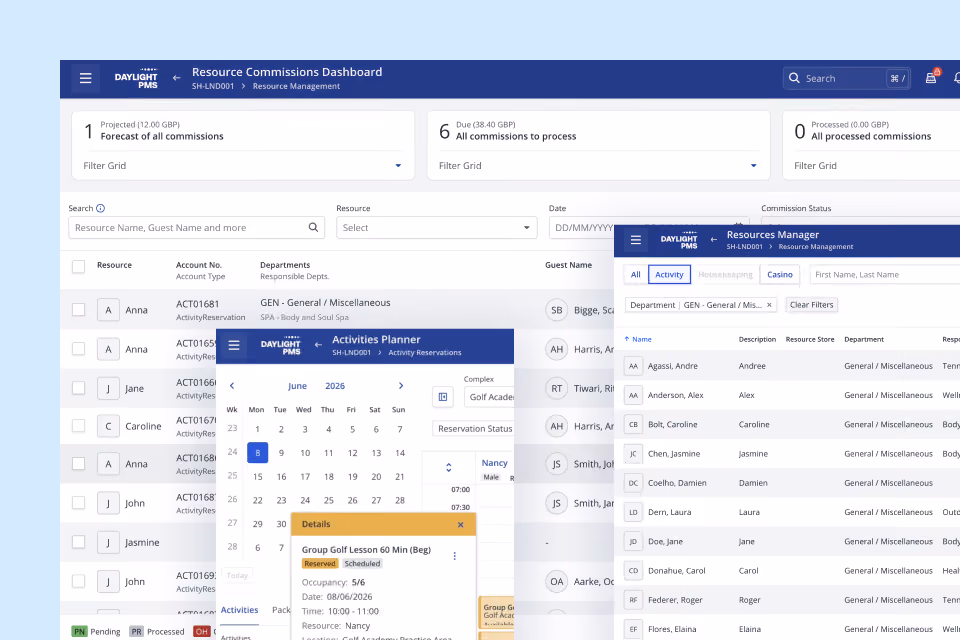Image resolution: width=960 pixels, height=640 pixels.
Task: Open hamburger menu in Resource Commissions Dashboard
Action: tap(86, 78)
